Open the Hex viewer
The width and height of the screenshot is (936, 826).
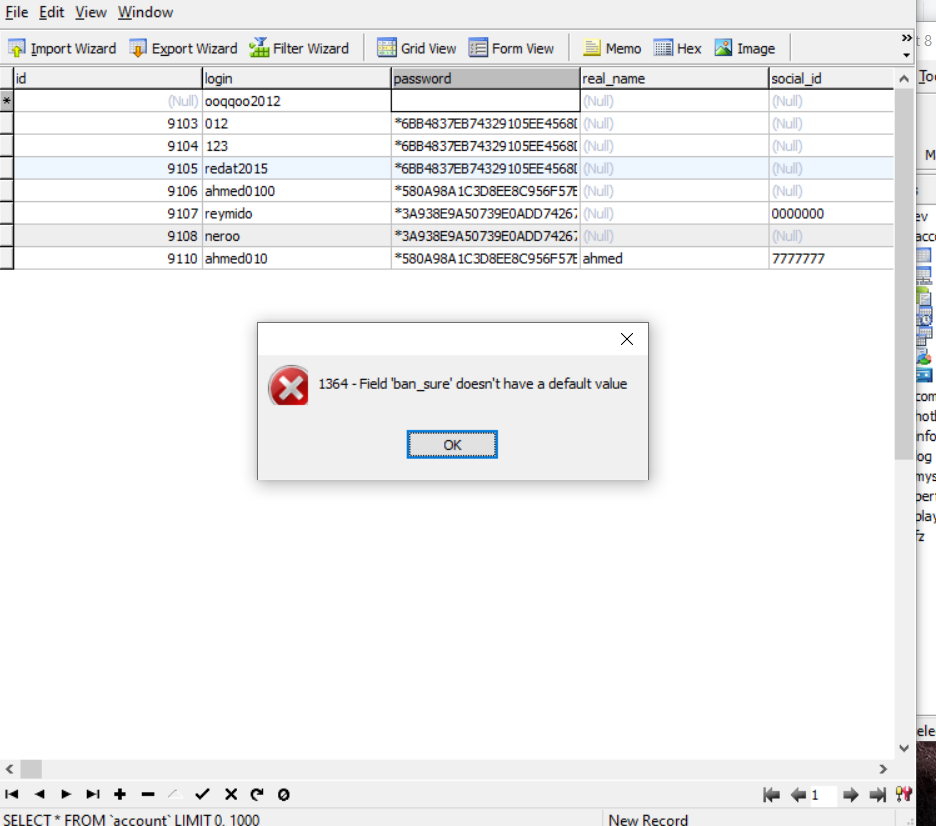tap(678, 48)
